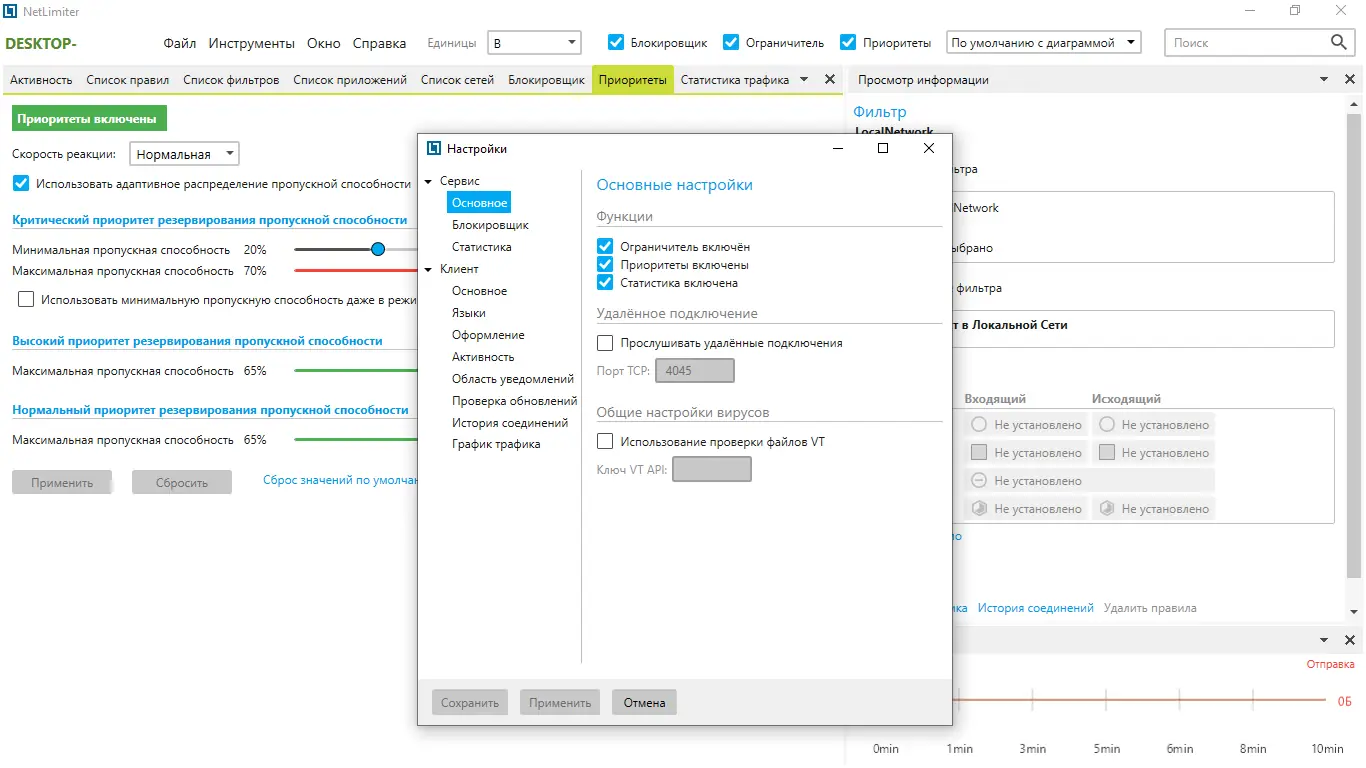Enable 'Использование проверки файлов VT' checkbox
The width and height of the screenshot is (1366, 768).
(x=605, y=441)
